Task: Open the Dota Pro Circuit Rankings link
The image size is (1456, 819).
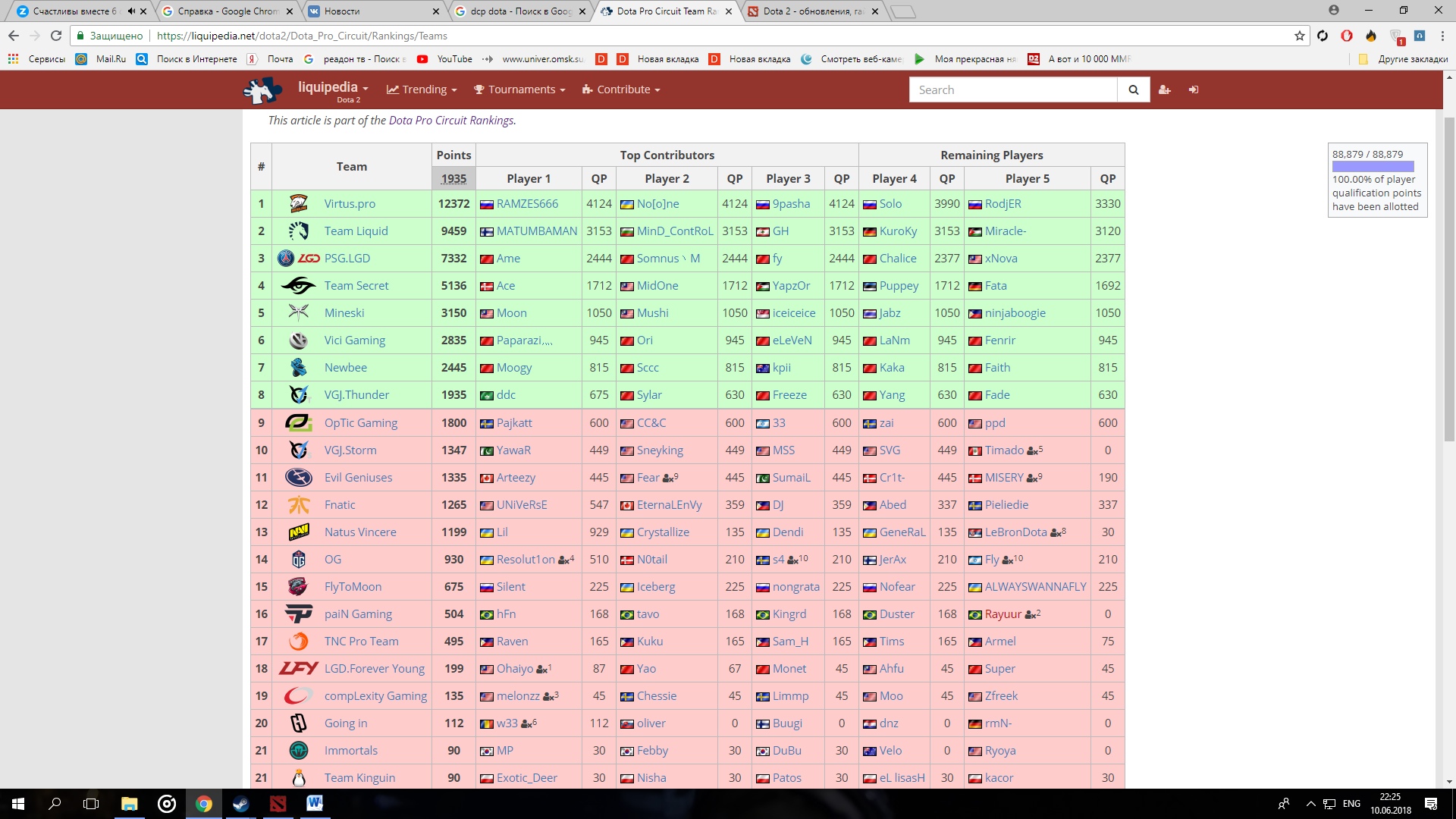Action: coord(450,121)
